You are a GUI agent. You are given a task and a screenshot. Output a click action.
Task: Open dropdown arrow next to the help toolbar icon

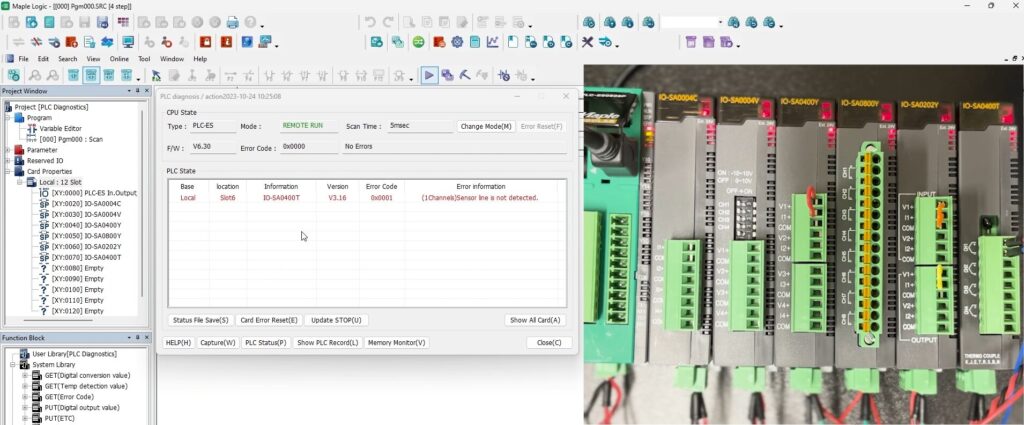pyautogui.click(x=263, y=25)
